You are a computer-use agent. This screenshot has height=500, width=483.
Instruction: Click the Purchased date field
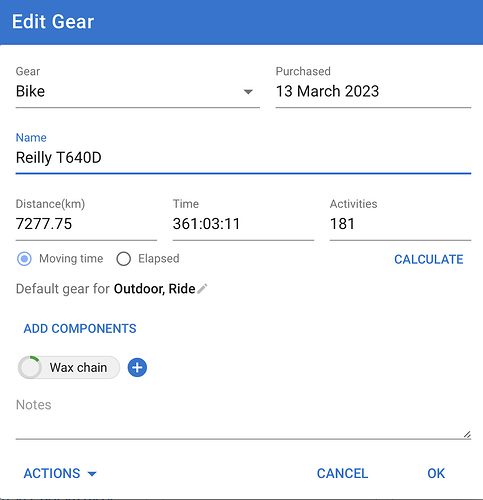[373, 92]
